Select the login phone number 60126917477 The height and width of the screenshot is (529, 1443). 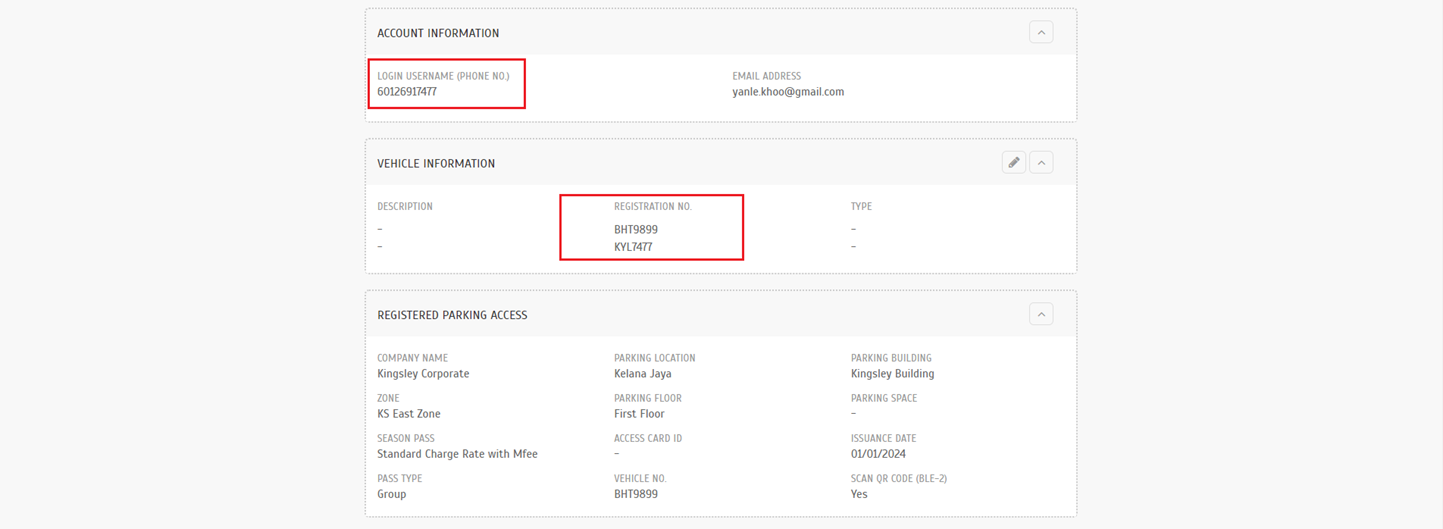407,92
